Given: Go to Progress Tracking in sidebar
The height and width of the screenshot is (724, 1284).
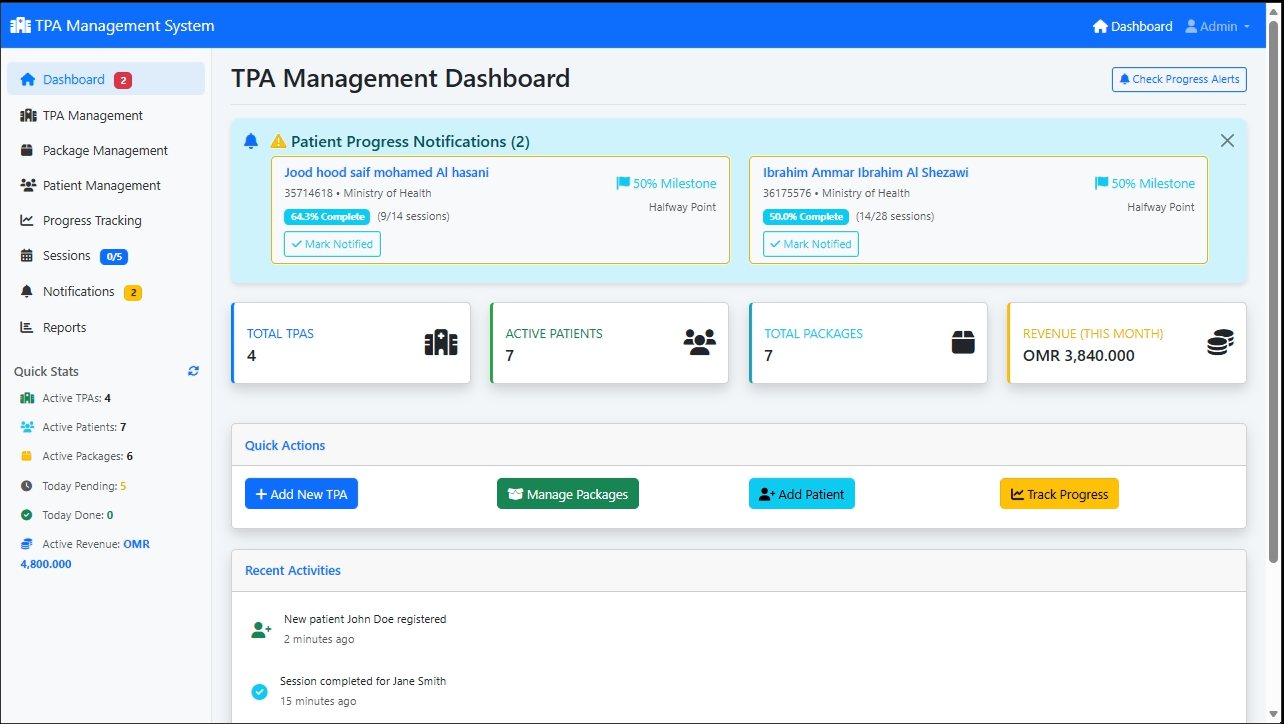Looking at the screenshot, I should 92,220.
